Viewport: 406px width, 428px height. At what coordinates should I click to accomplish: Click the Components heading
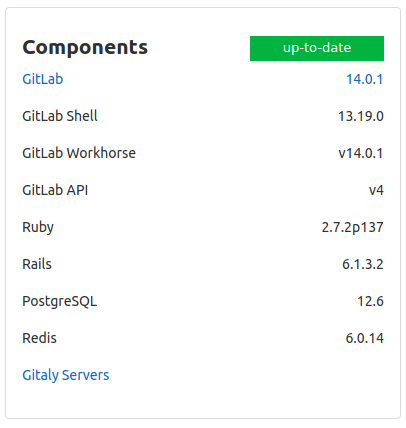(x=85, y=47)
